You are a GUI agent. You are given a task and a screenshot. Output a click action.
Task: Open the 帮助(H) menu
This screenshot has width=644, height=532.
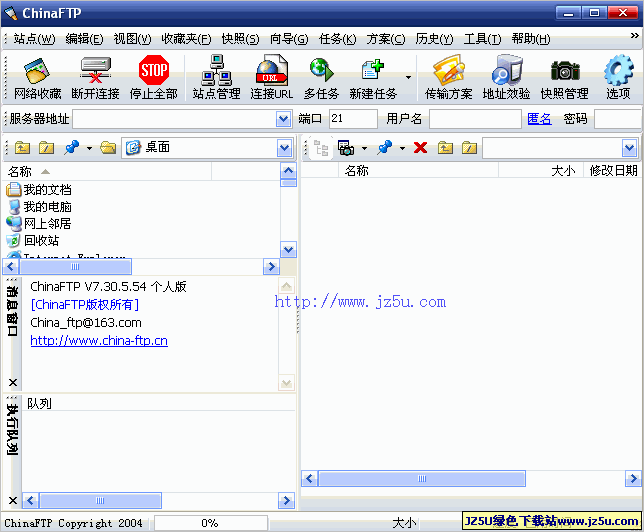point(531,39)
